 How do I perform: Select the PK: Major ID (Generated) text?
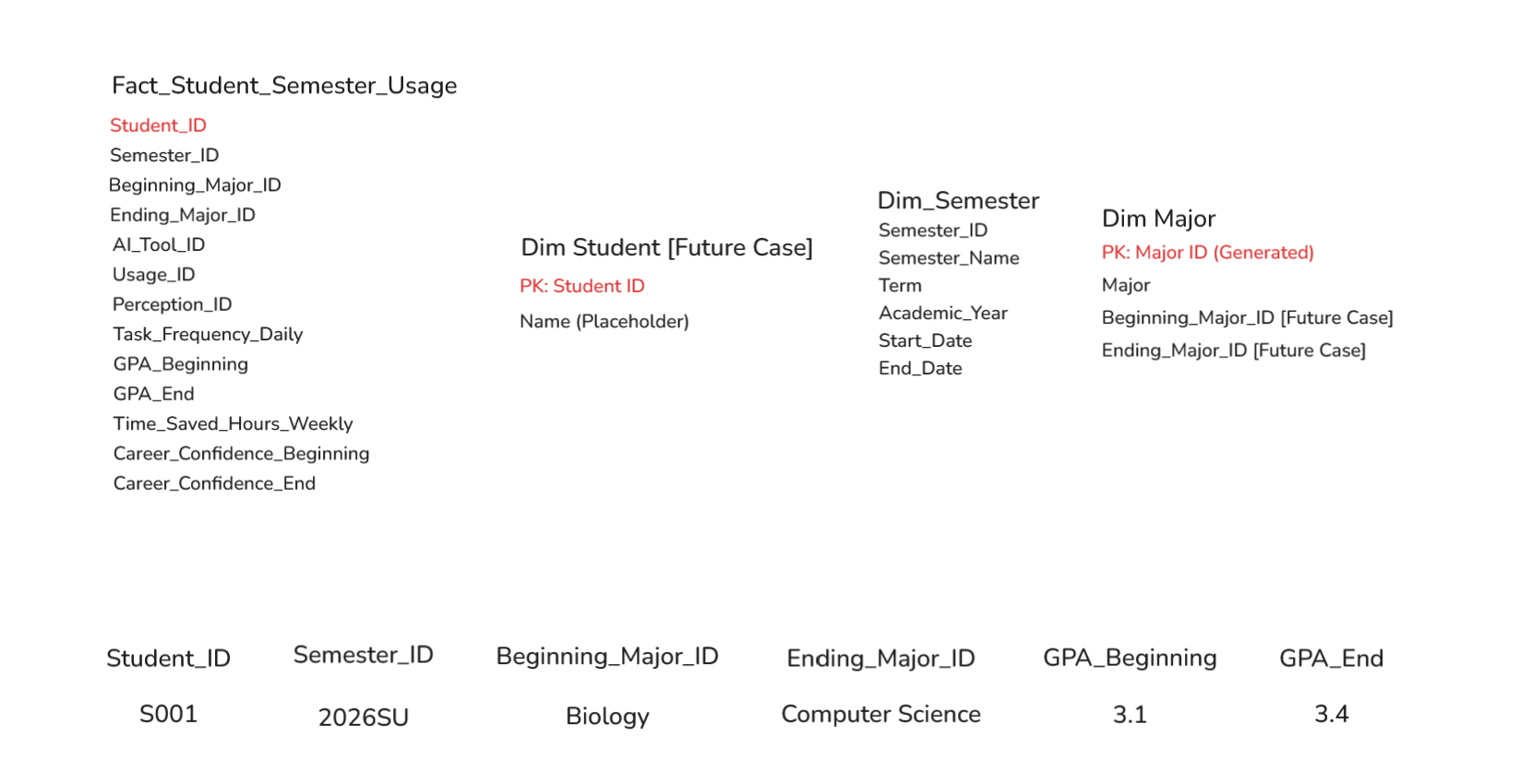click(x=1207, y=253)
